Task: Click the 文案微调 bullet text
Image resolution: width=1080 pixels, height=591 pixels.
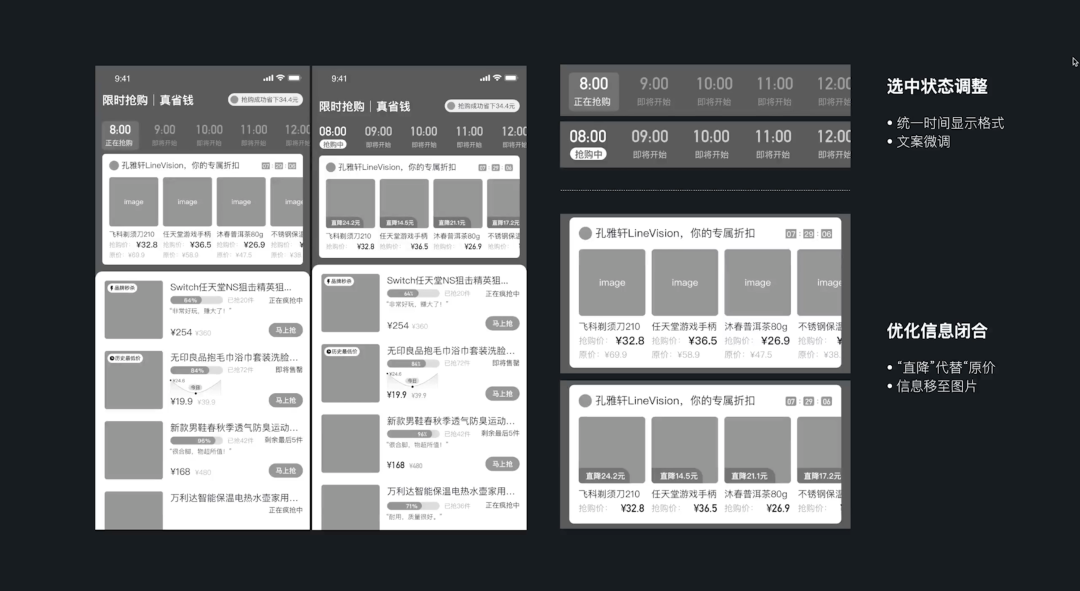Action: pos(923,141)
